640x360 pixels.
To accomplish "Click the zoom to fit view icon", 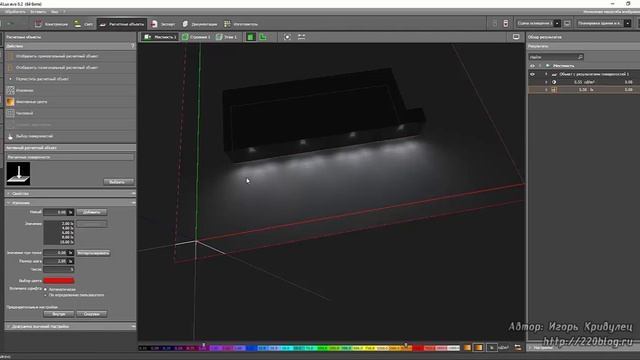I will 287,37.
